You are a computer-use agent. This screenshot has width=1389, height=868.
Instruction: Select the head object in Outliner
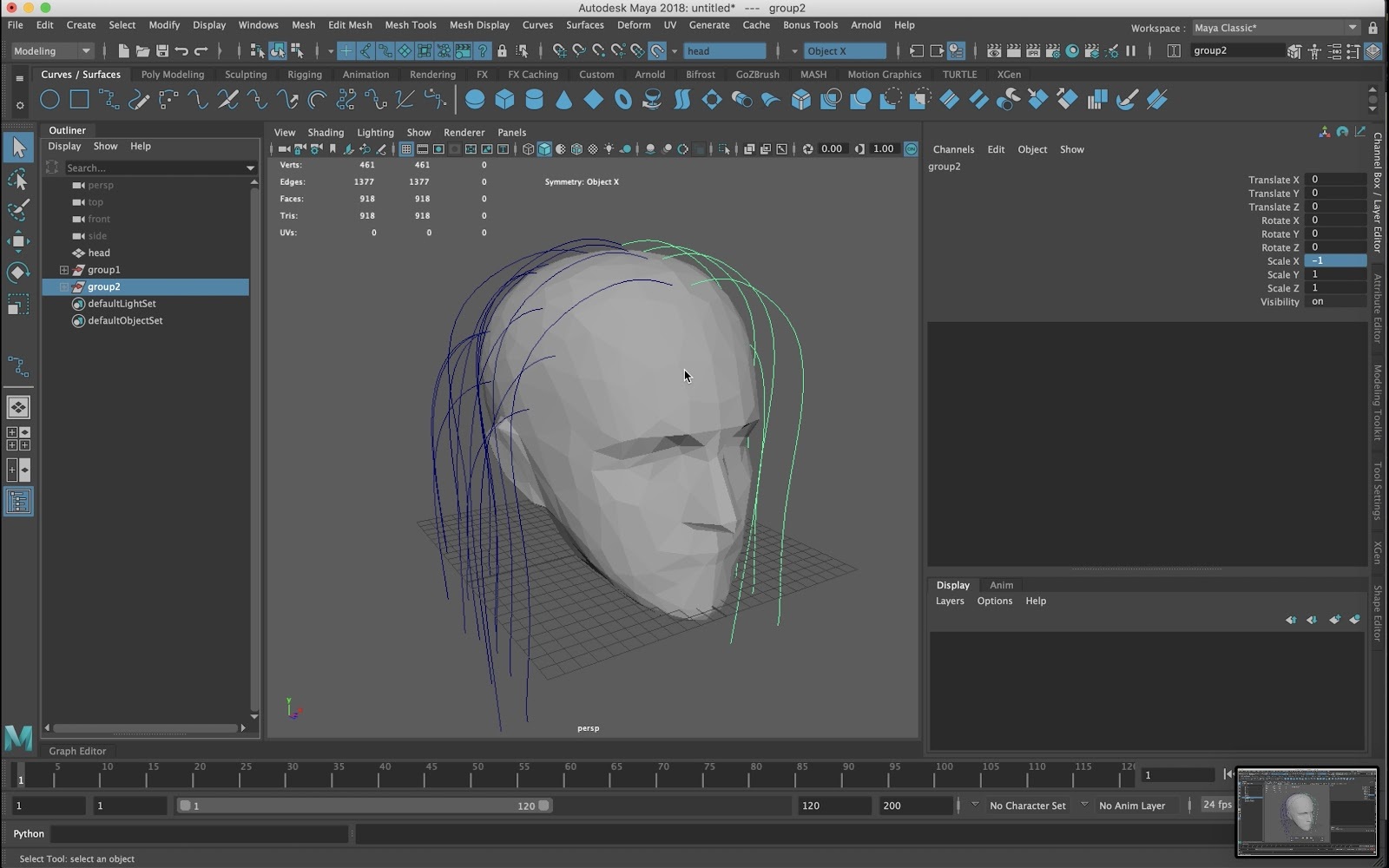[99, 253]
